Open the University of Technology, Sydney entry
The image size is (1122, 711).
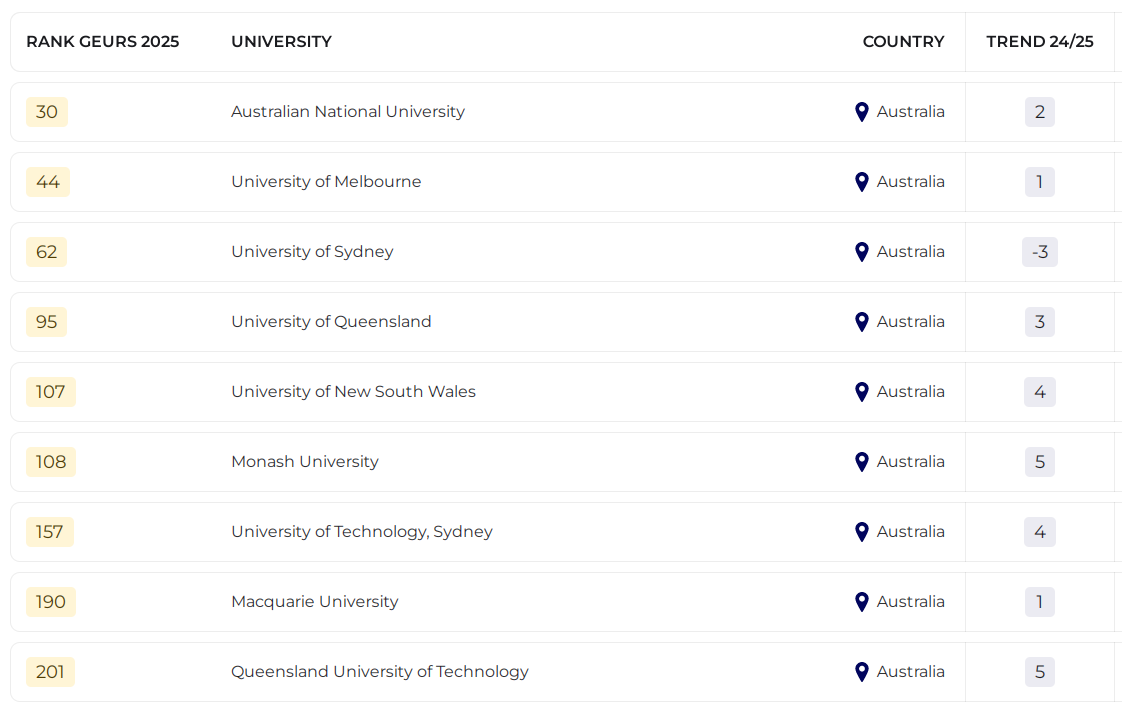[x=362, y=531]
